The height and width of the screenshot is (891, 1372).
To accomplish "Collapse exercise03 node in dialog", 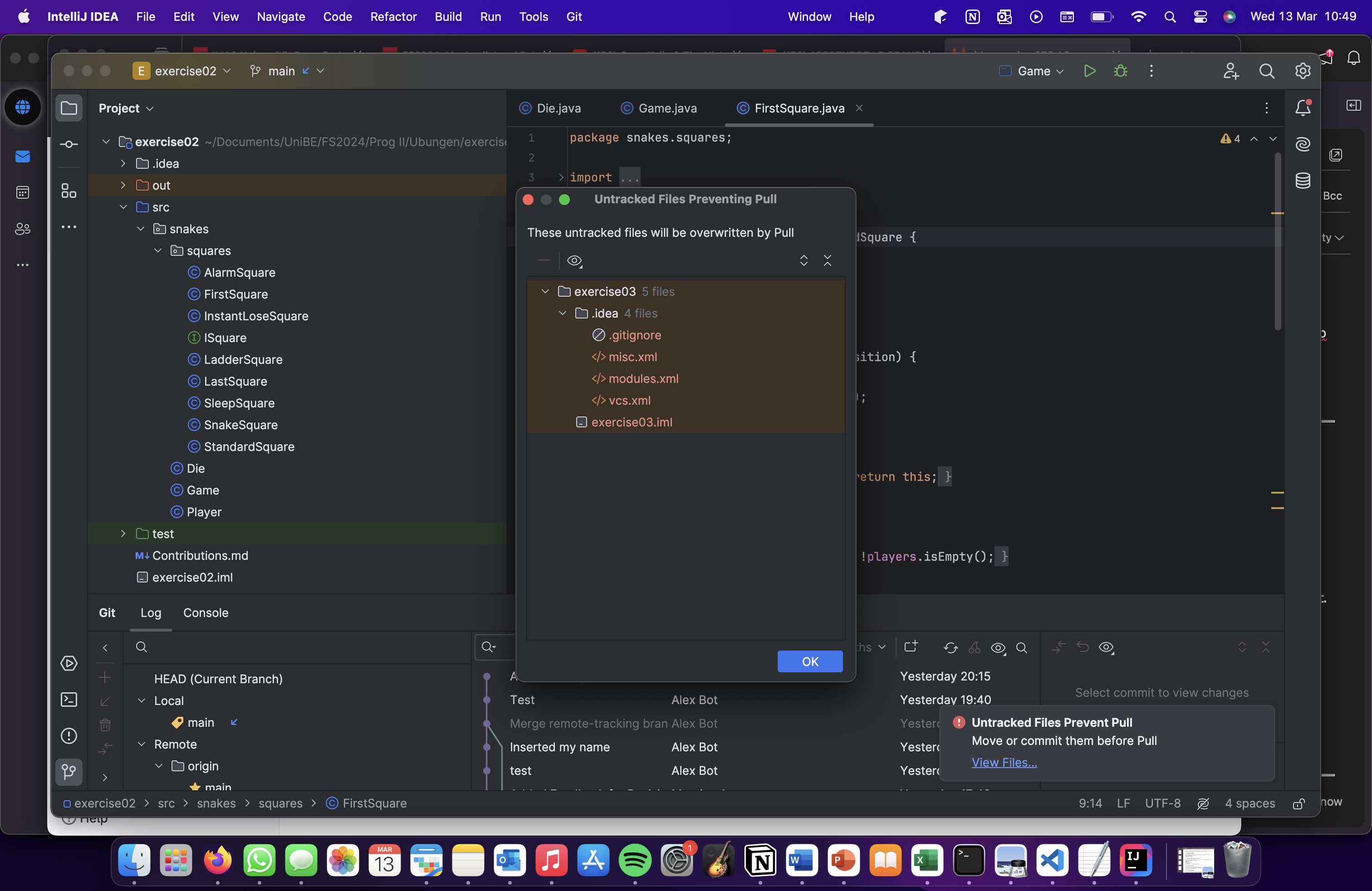I will tap(545, 292).
